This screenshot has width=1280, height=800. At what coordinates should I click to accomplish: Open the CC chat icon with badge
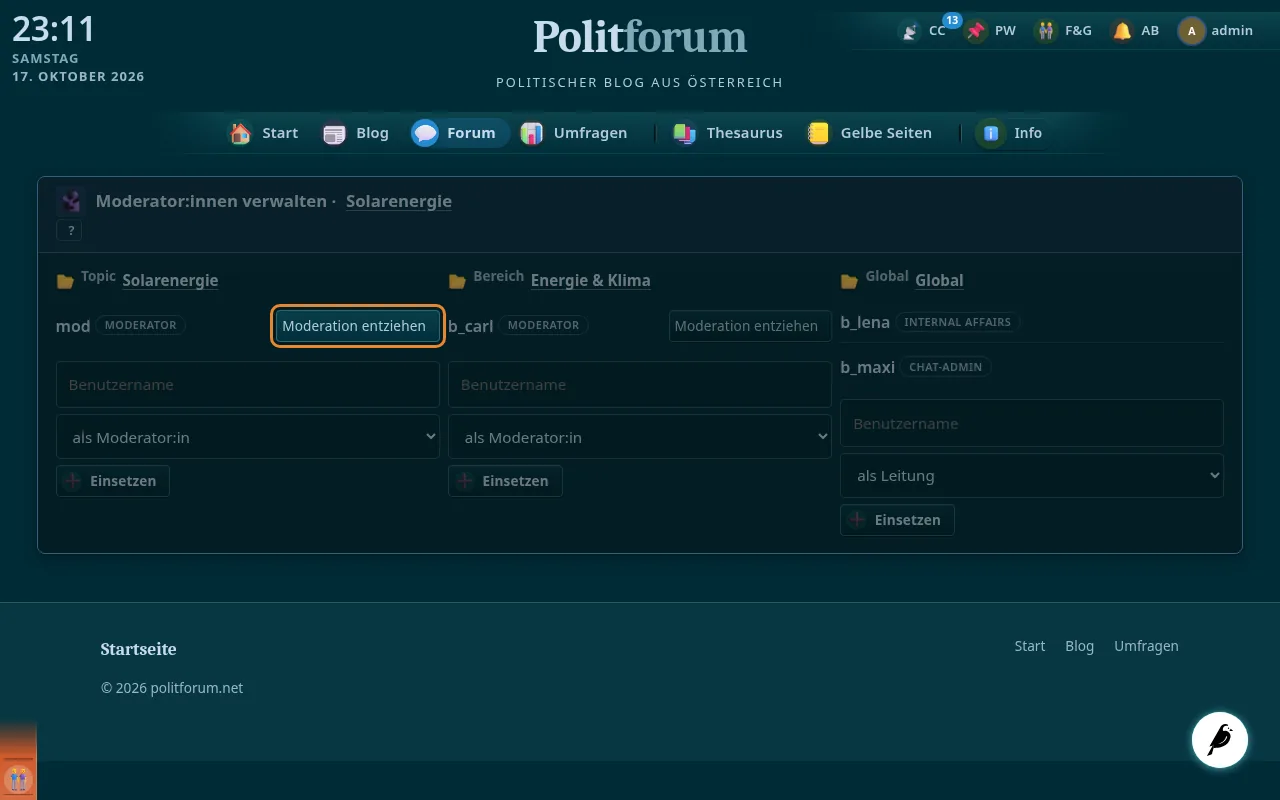point(910,31)
